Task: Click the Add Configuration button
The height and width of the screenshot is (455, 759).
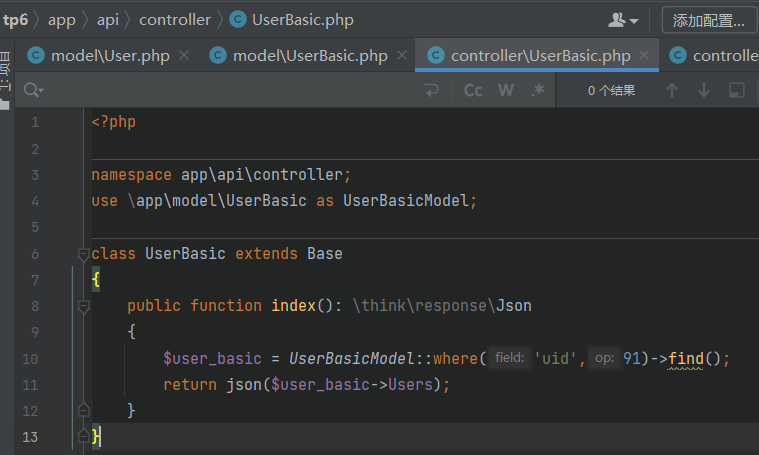Action: coord(708,19)
